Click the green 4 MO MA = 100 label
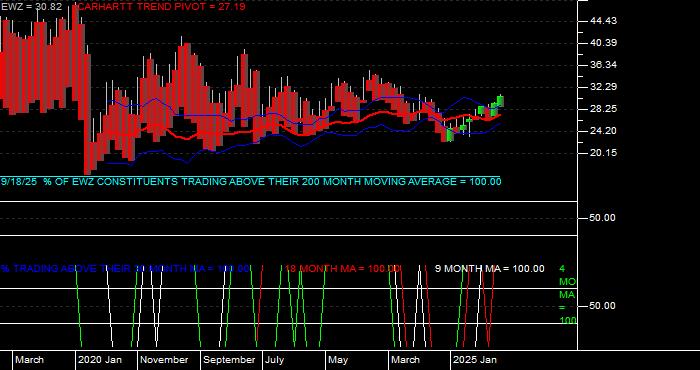This screenshot has height=370, width=700. pyautogui.click(x=568, y=295)
